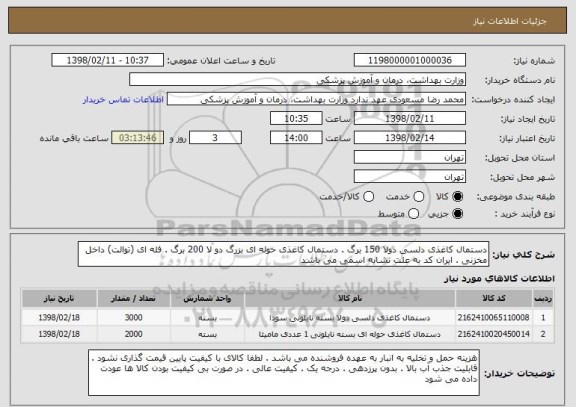This screenshot has width=576, height=407.
Task: Click the 14:00 validity time field
Action: (296, 138)
